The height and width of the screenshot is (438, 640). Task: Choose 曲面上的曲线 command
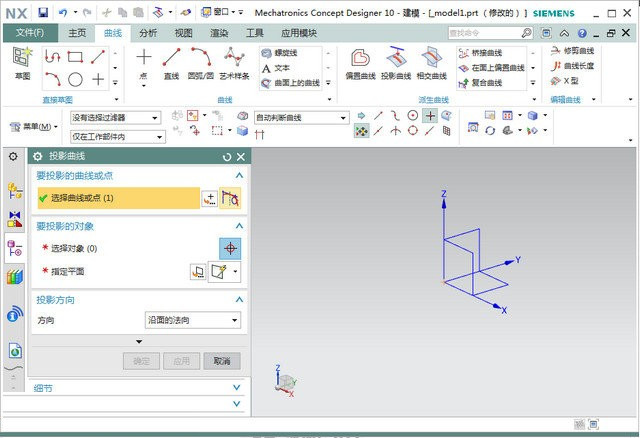click(x=291, y=83)
